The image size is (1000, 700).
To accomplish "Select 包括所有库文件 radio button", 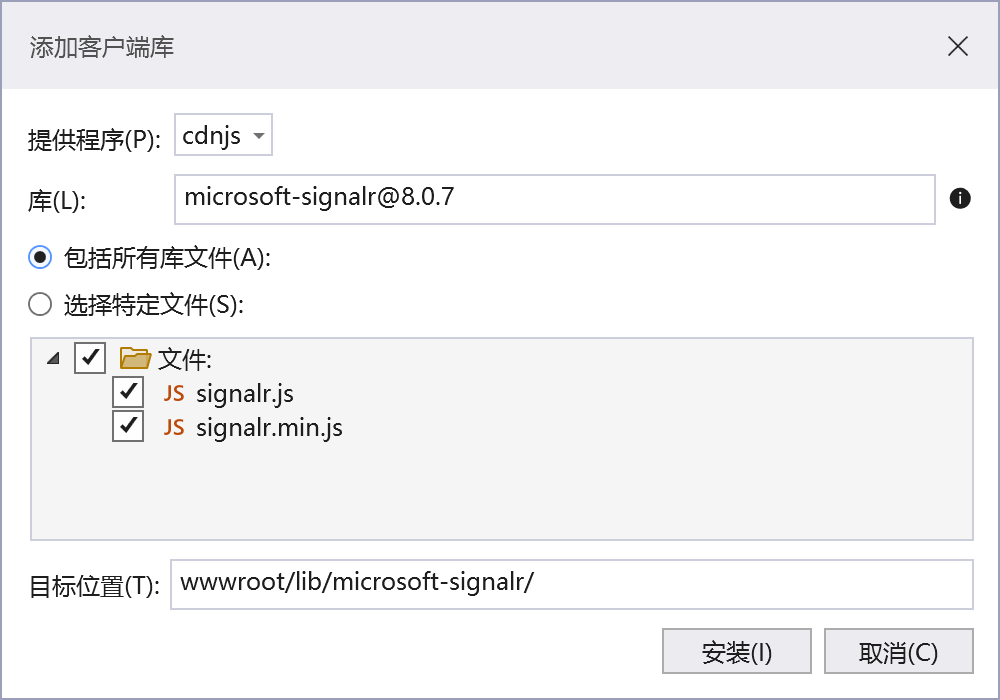I will tap(40, 257).
